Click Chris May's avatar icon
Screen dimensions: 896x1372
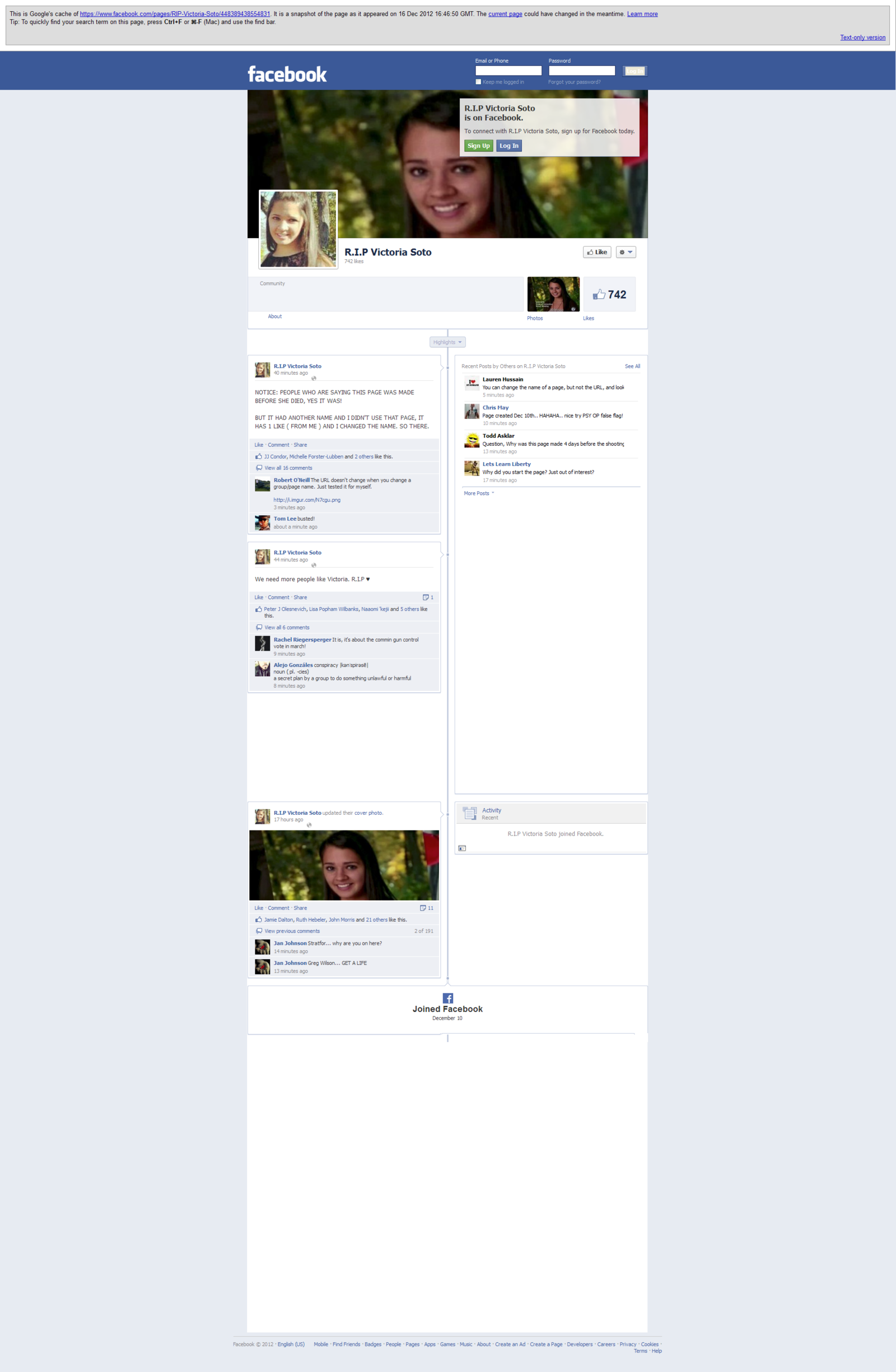(472, 411)
